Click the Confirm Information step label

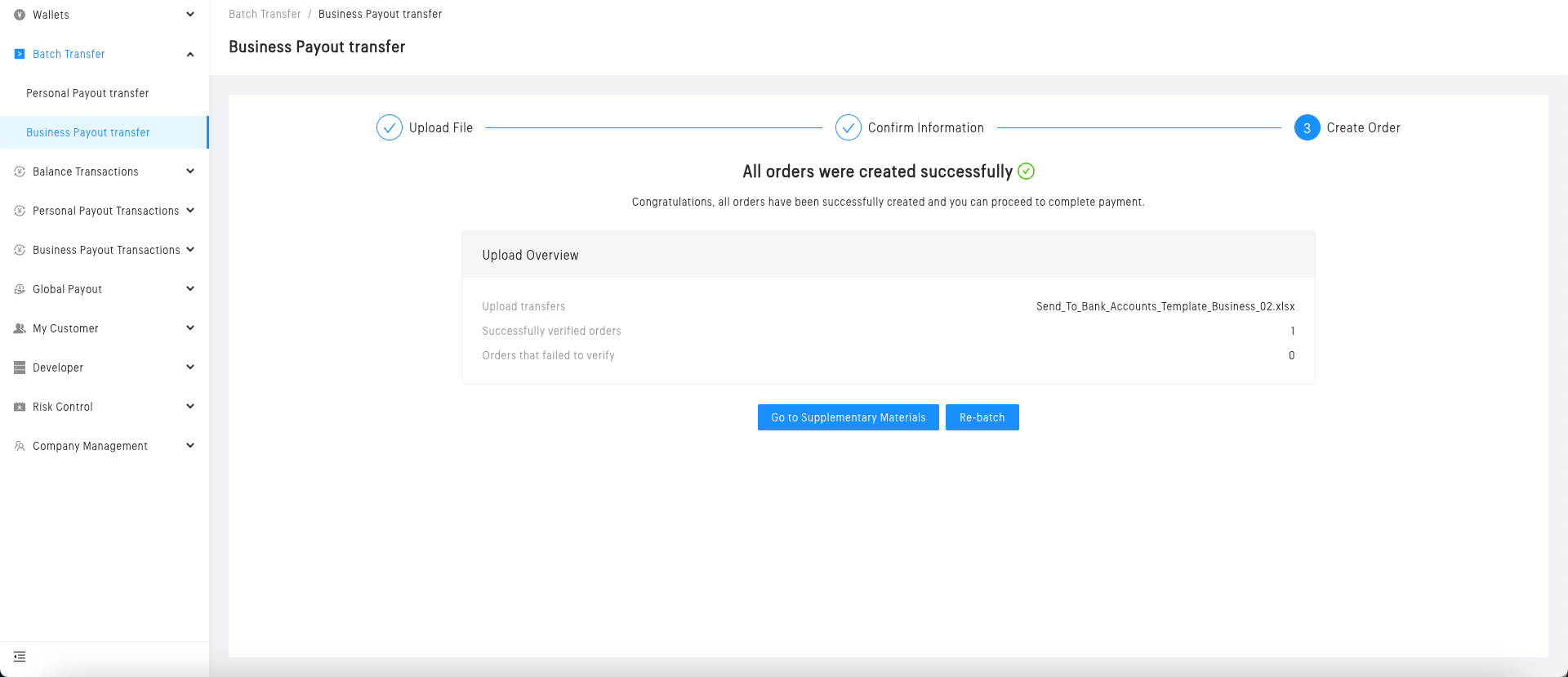[x=926, y=127]
